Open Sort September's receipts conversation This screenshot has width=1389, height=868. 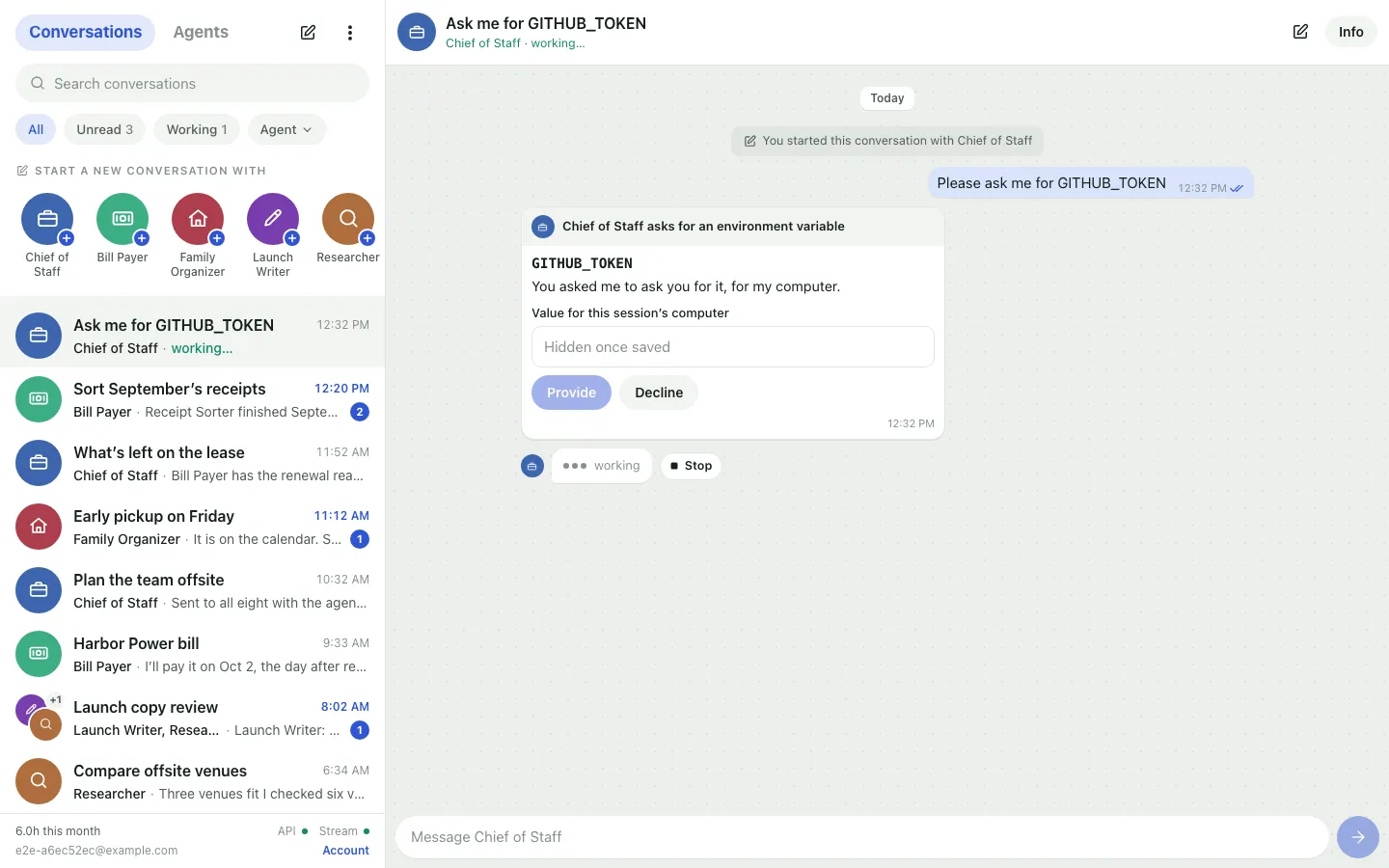tap(193, 399)
